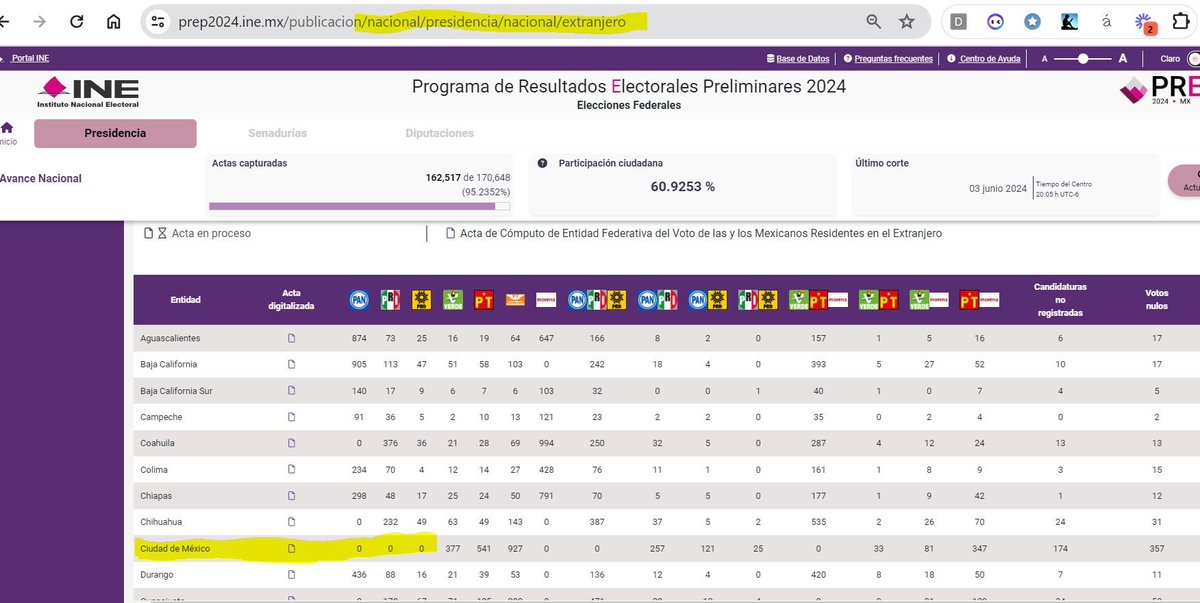Open the gray D browser extension

point(959,21)
